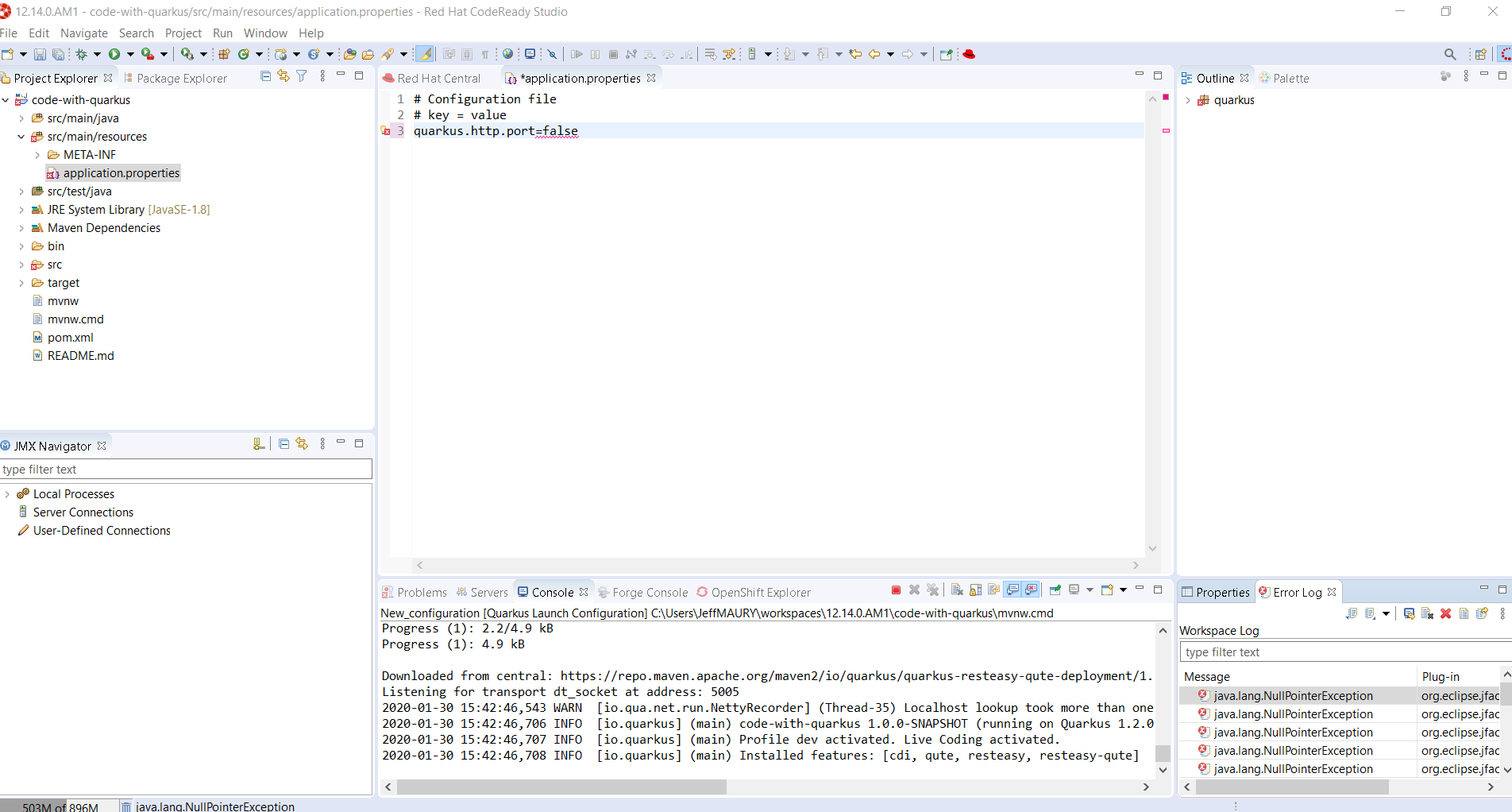Click Export Log icon in Error Log
This screenshot has width=1512, height=812.
tap(1352, 613)
